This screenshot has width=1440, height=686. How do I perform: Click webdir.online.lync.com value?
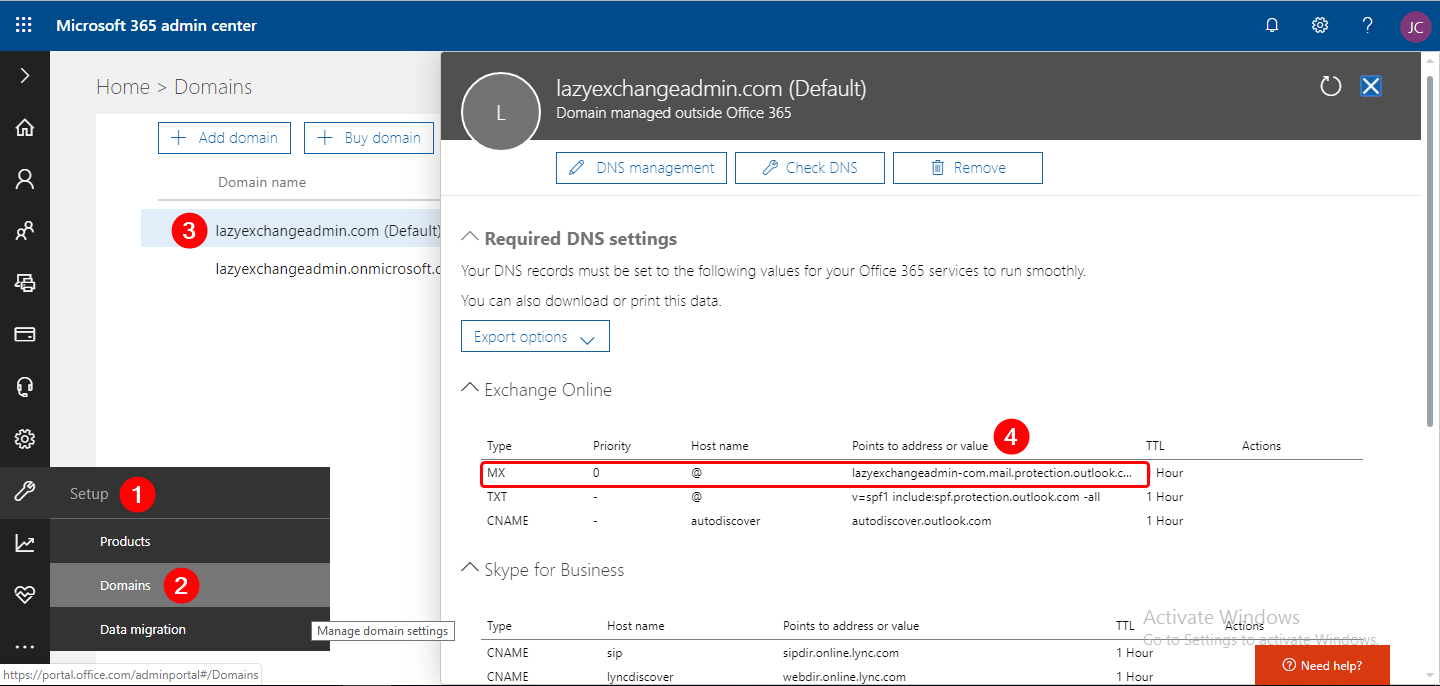pyautogui.click(x=844, y=676)
